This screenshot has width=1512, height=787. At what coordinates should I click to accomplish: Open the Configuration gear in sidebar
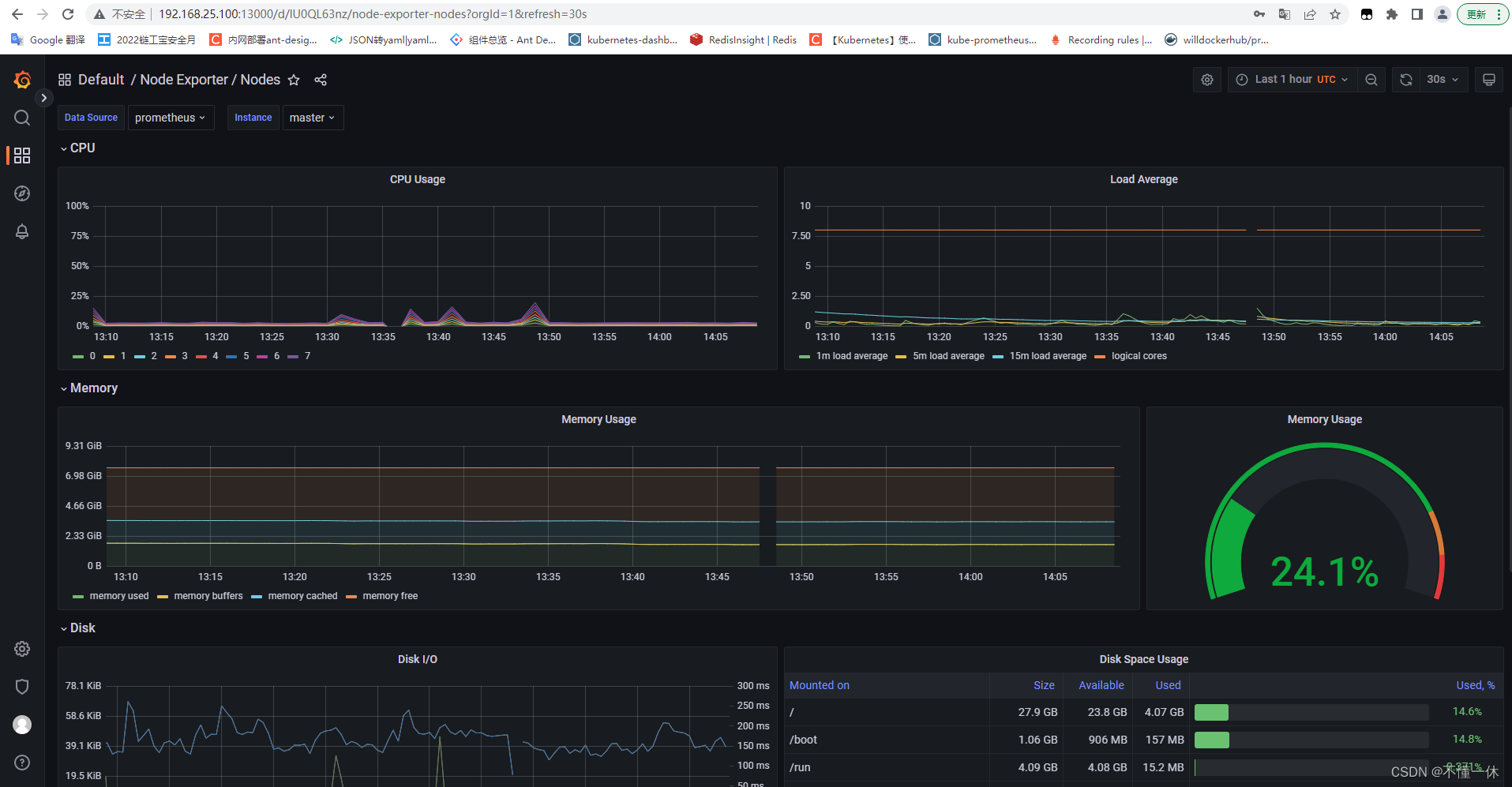click(22, 649)
